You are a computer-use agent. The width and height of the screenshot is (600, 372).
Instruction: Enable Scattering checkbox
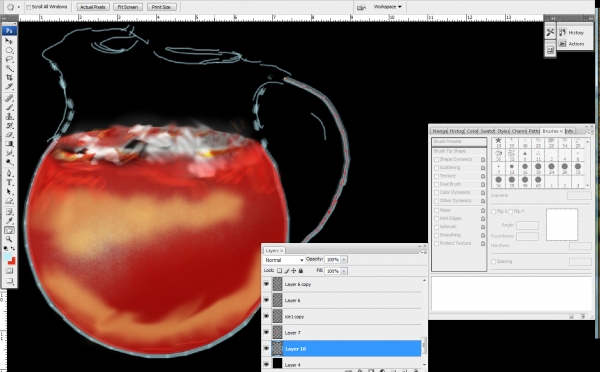point(436,168)
